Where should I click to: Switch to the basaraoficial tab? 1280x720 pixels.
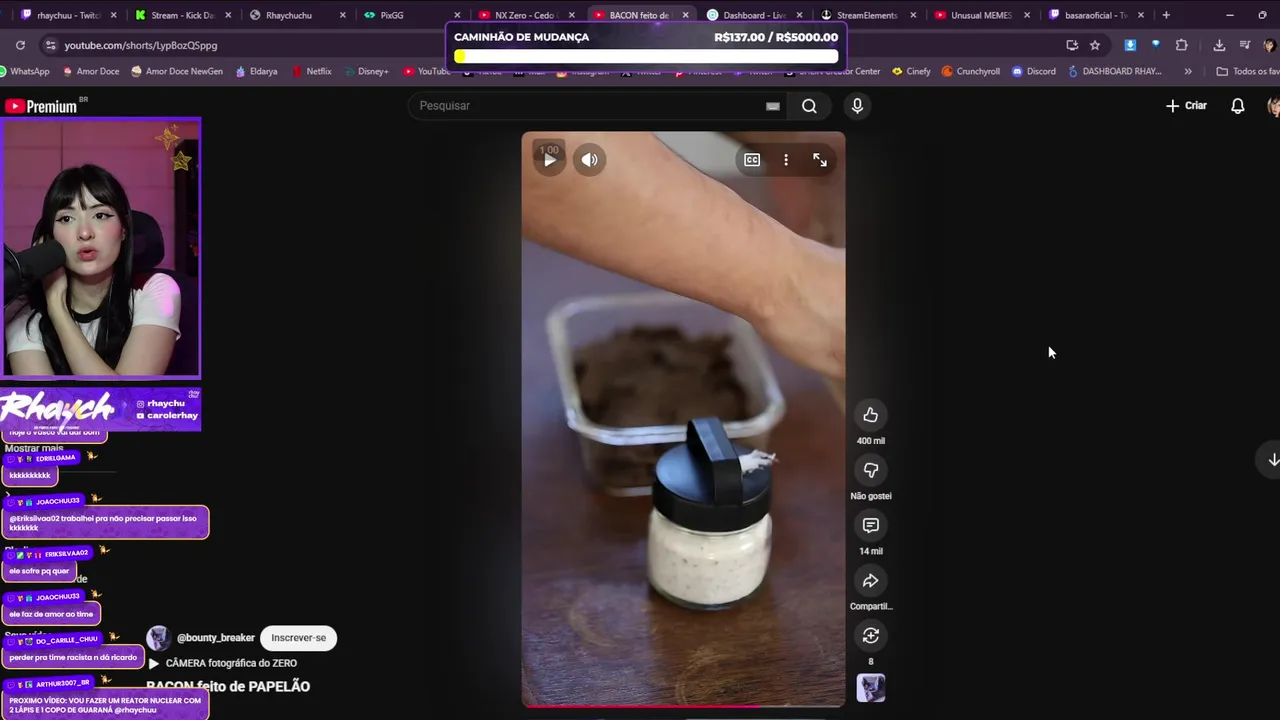[x=1096, y=15]
